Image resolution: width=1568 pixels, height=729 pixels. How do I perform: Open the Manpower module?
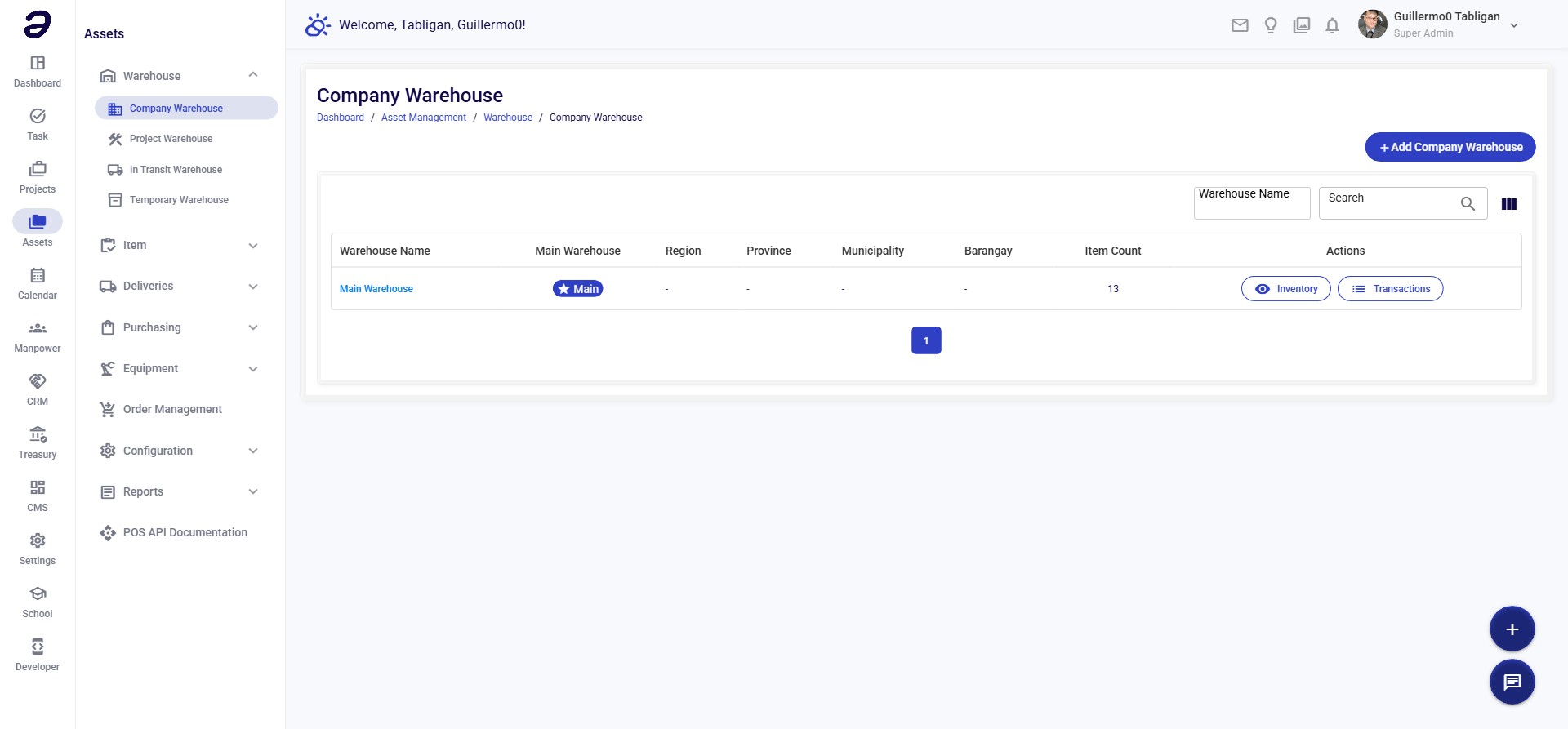38,336
